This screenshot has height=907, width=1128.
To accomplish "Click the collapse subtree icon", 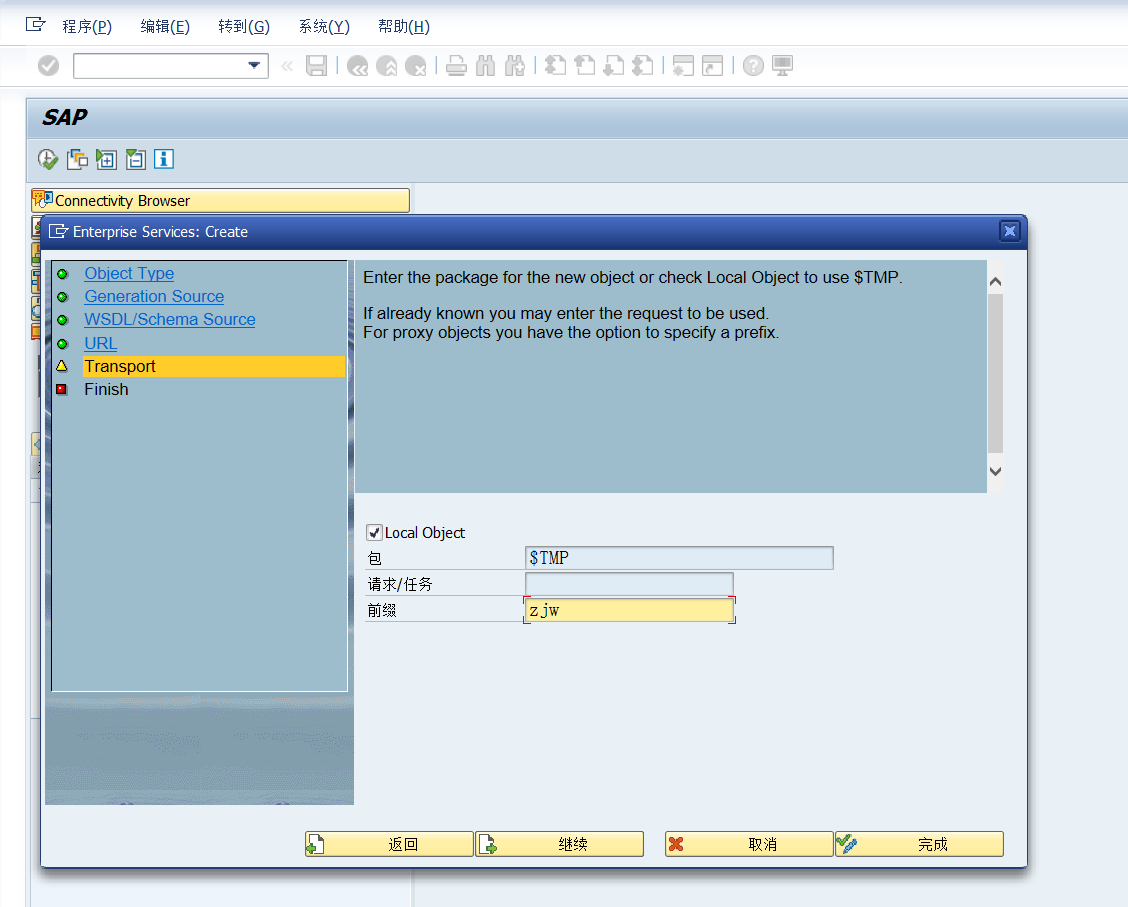I will (135, 159).
